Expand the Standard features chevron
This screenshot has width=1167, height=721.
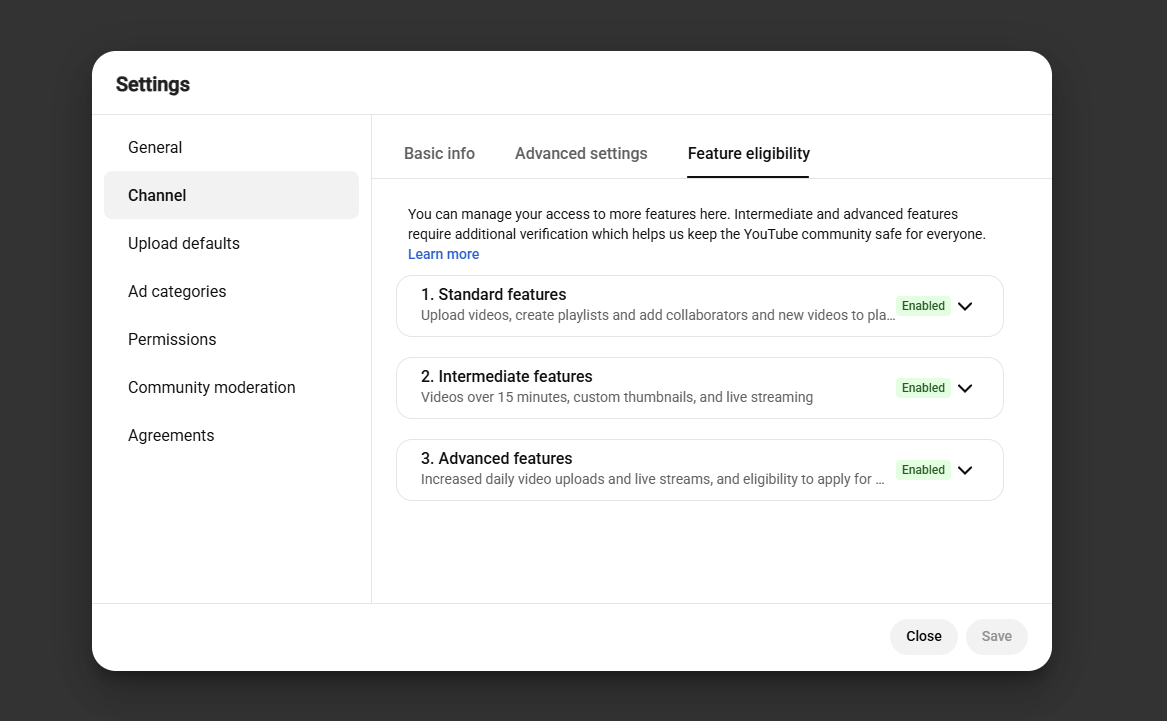[x=965, y=307]
